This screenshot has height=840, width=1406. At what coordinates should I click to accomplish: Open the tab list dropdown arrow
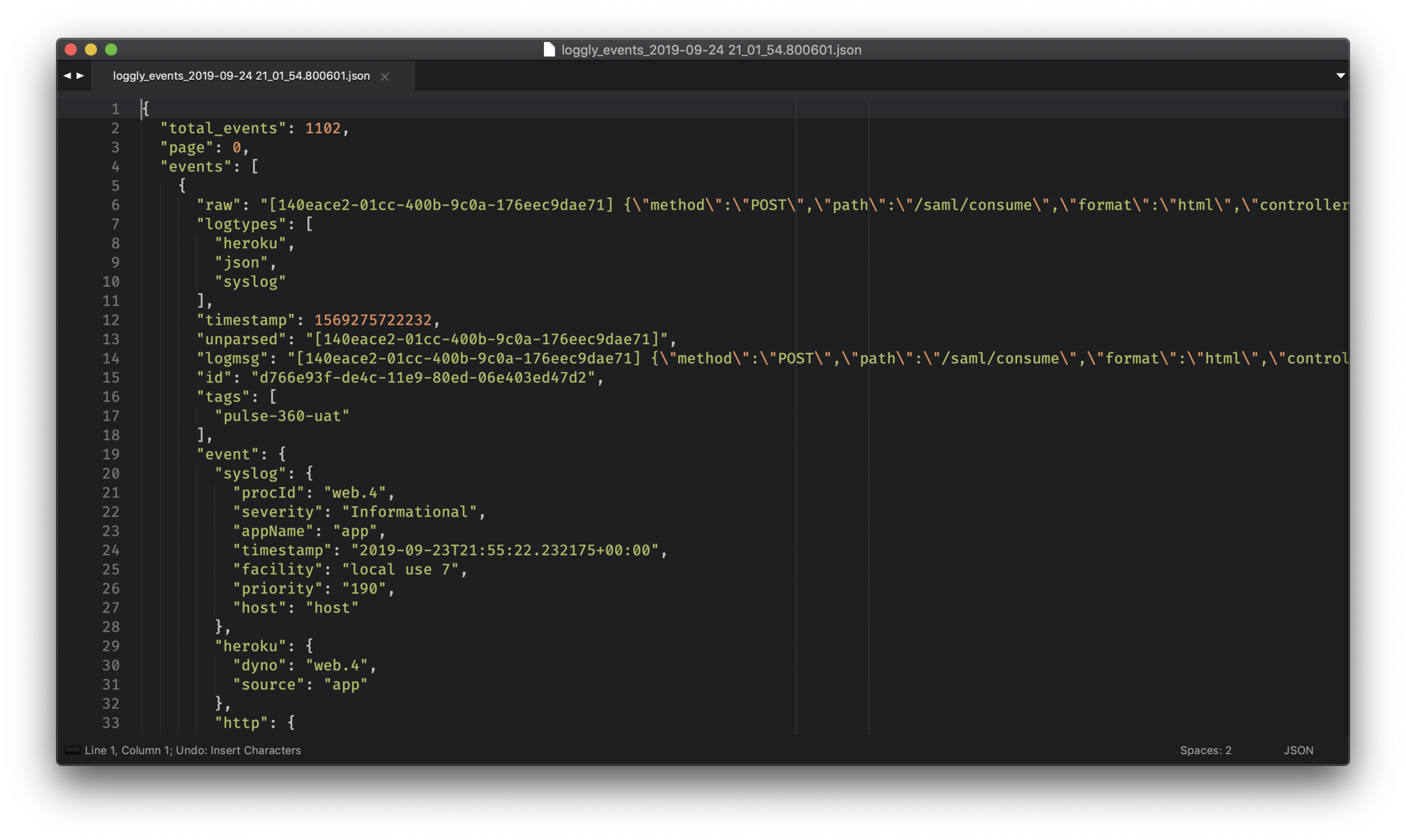[1340, 76]
